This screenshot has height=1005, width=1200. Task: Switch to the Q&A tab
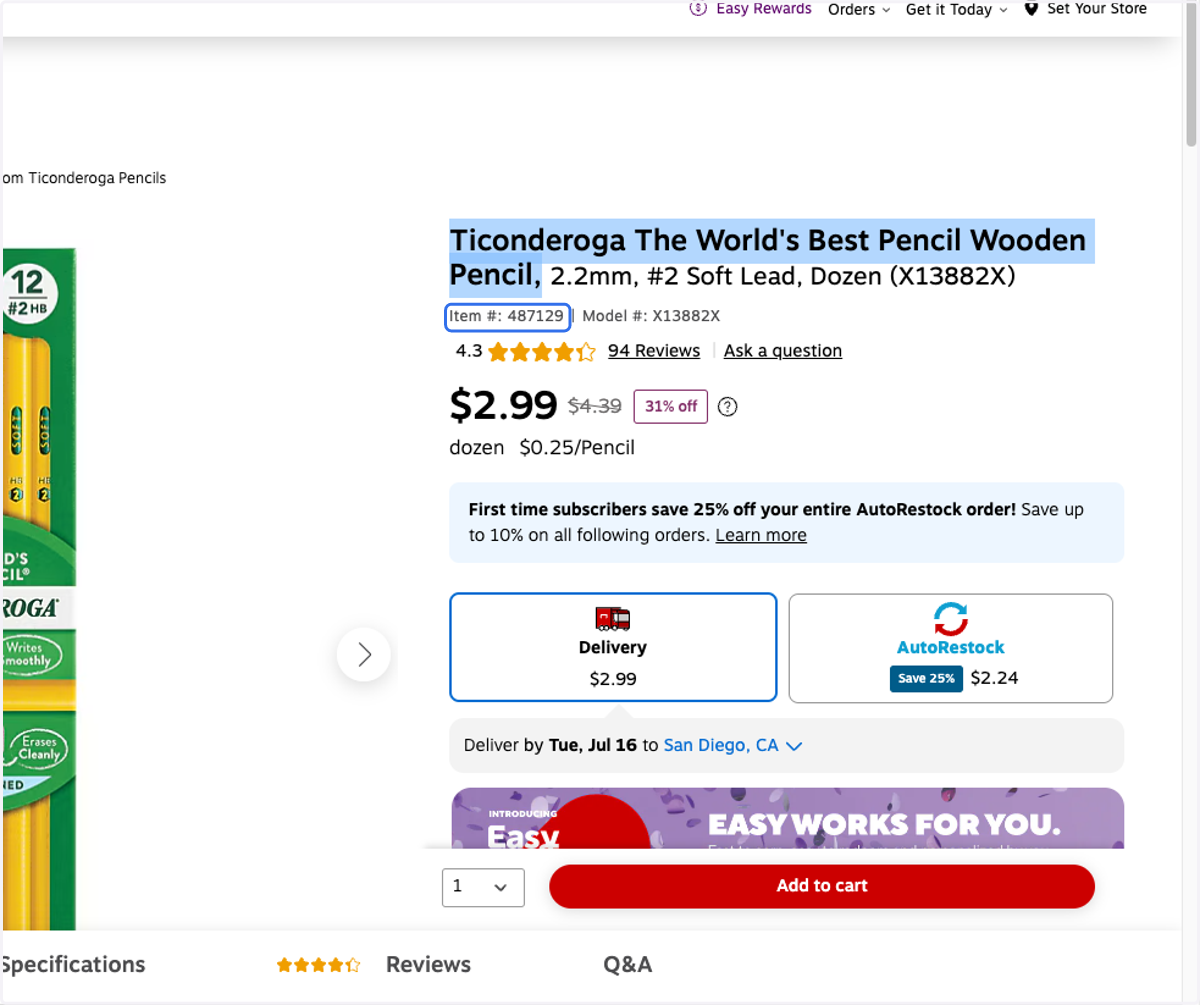pyautogui.click(x=628, y=965)
